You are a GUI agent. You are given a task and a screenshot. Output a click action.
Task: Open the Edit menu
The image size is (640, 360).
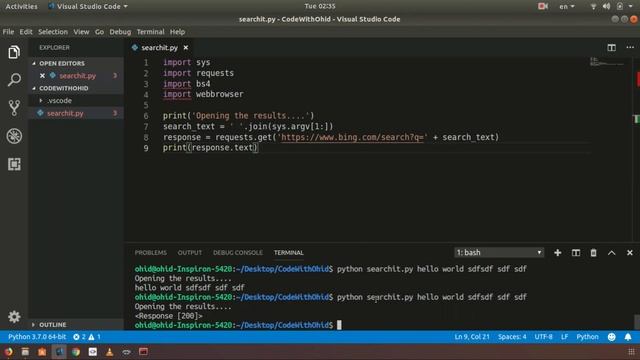pyautogui.click(x=26, y=32)
